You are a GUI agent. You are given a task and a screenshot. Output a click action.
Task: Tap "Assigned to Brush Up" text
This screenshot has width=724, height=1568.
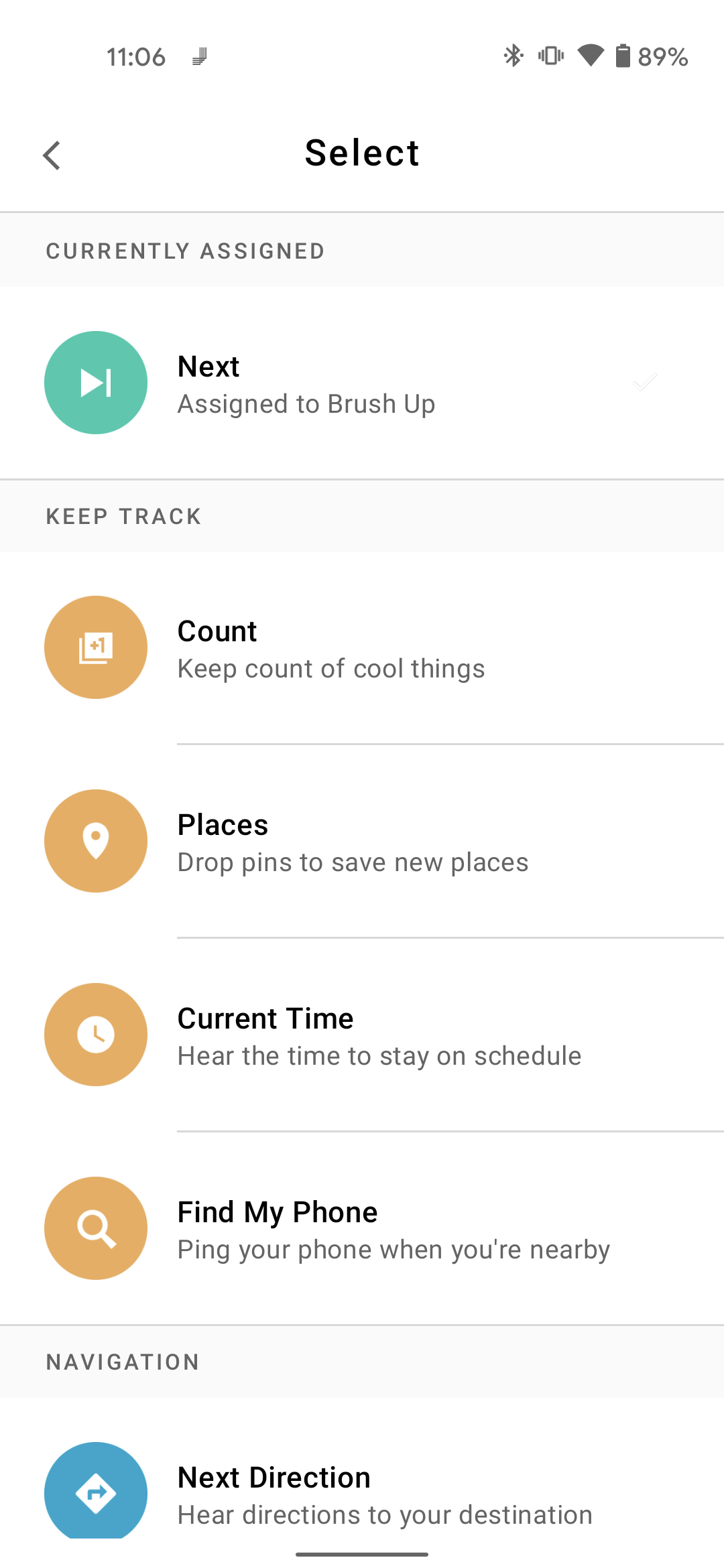tap(306, 404)
